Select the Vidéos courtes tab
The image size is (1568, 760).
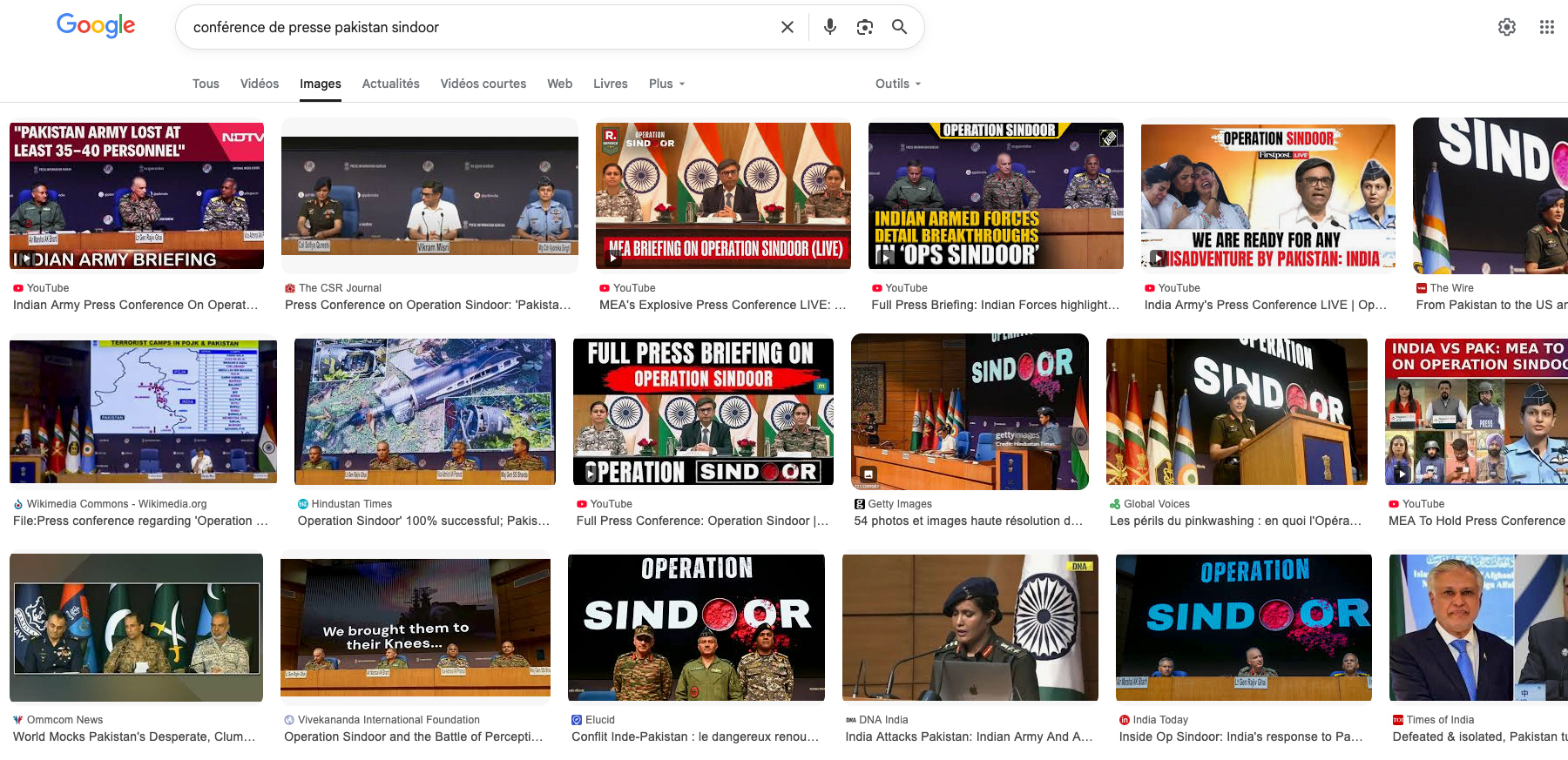coord(483,84)
